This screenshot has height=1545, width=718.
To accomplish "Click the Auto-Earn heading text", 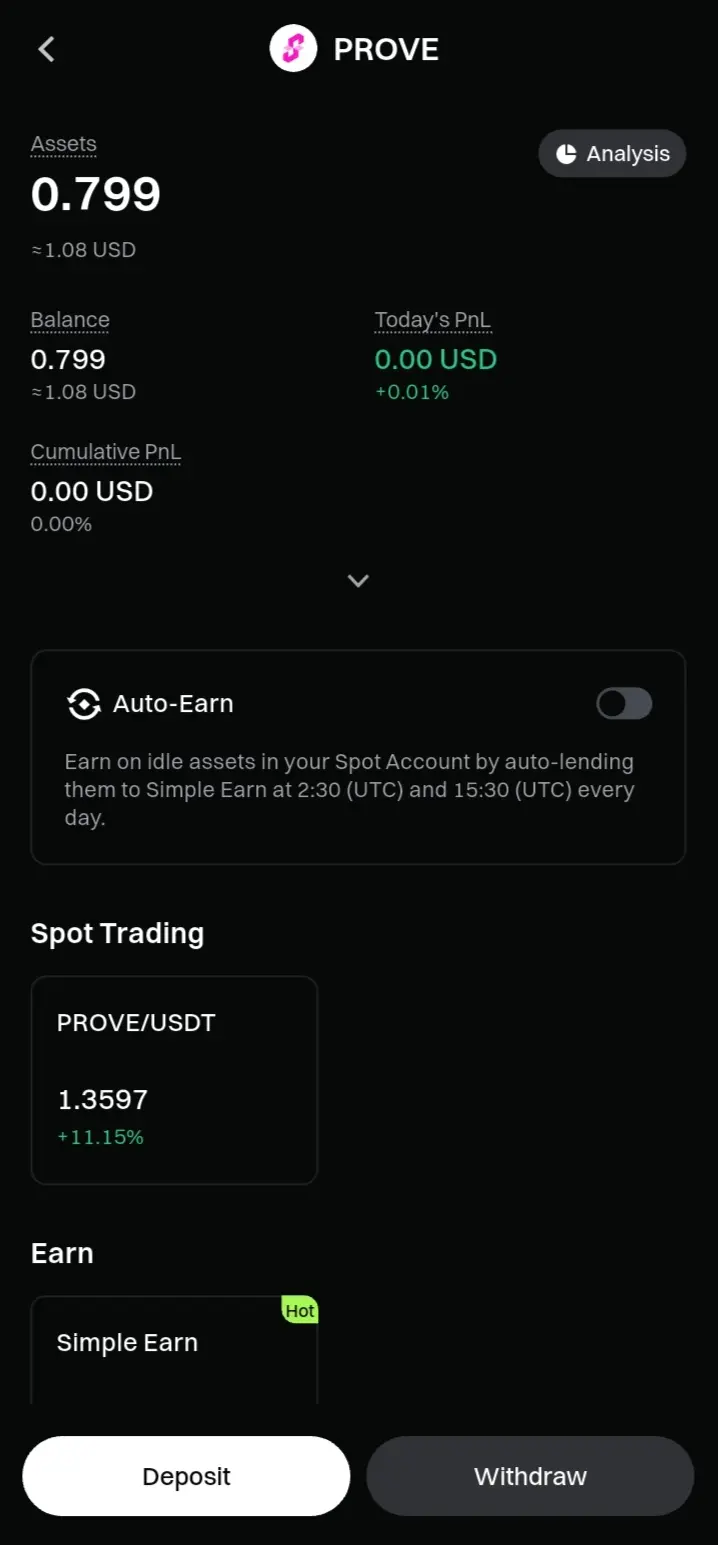I will tap(173, 704).
